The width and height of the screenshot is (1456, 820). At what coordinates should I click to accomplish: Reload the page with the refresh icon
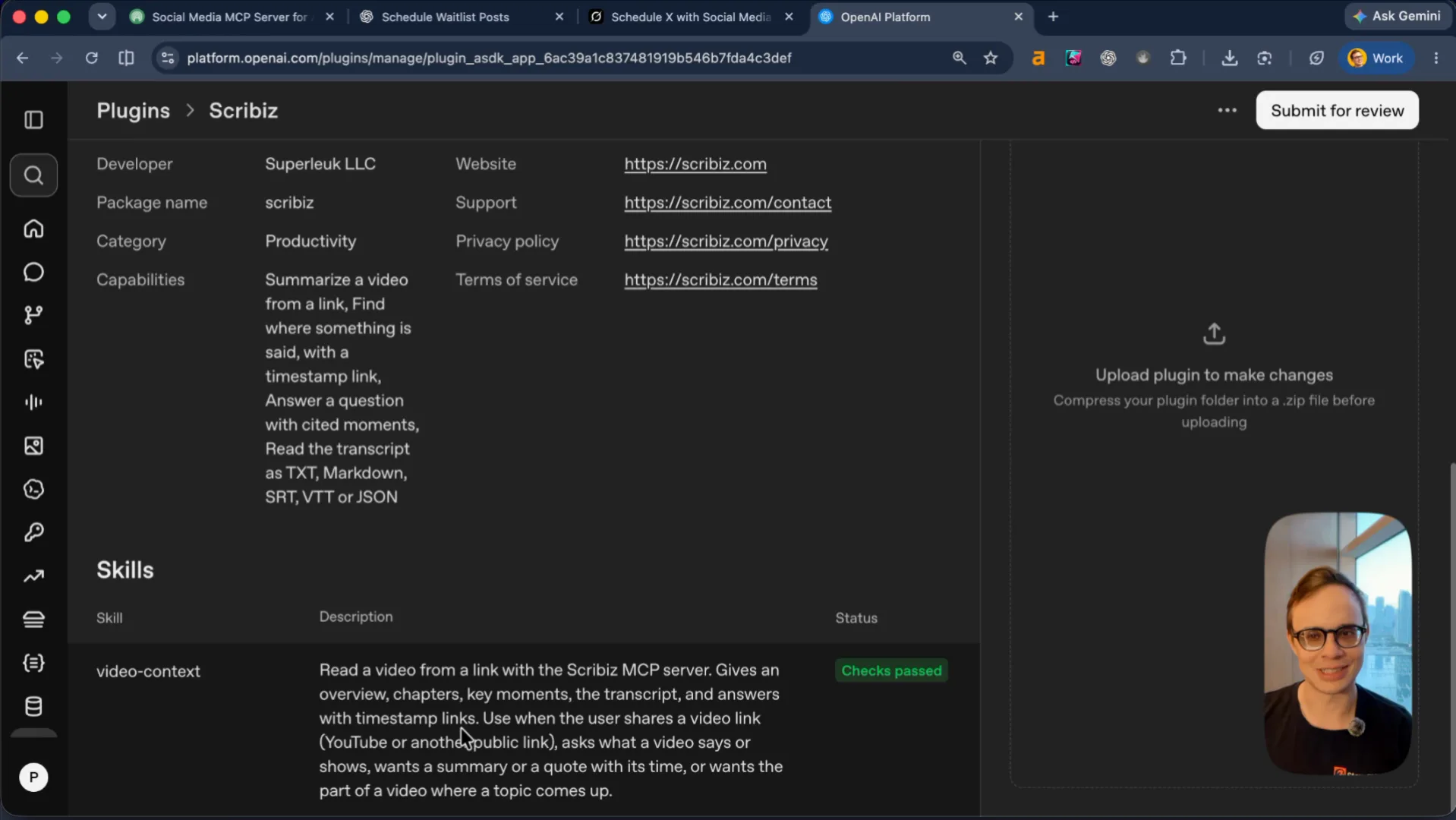tap(92, 58)
